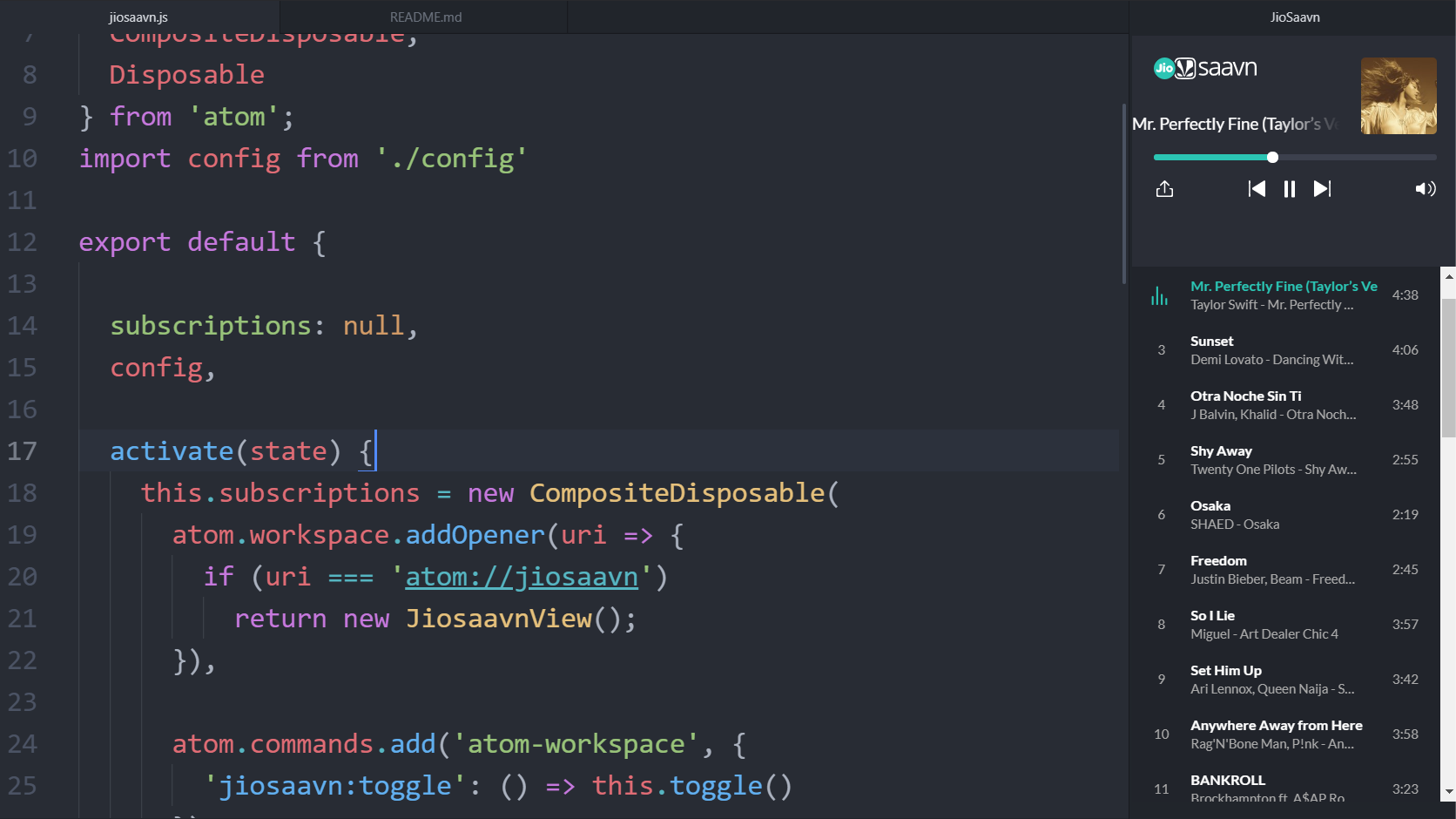1456x819 pixels.
Task: Play Otra Noche Sin Ti track
Action: coord(1286,405)
